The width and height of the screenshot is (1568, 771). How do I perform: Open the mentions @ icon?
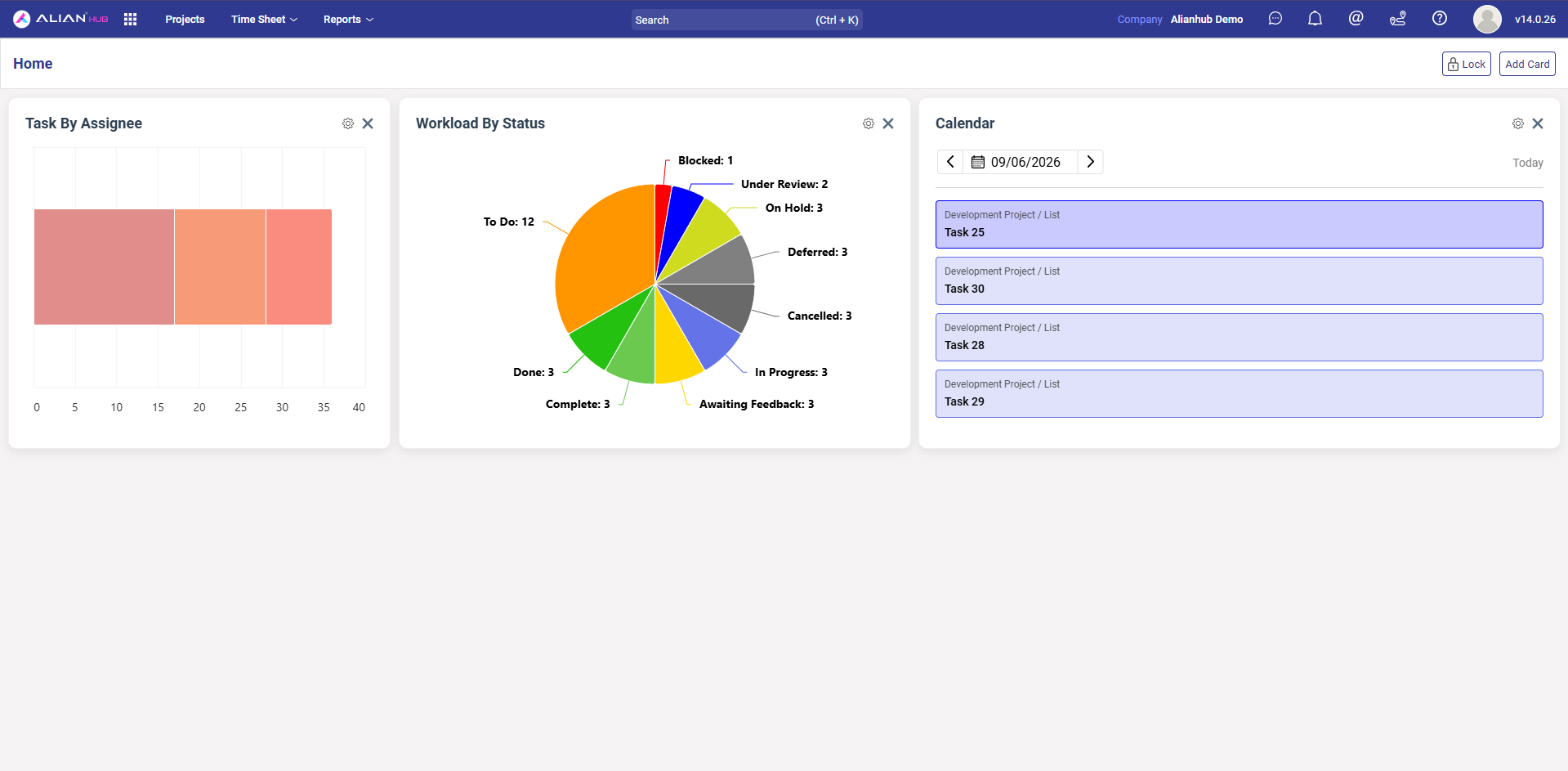tap(1356, 18)
